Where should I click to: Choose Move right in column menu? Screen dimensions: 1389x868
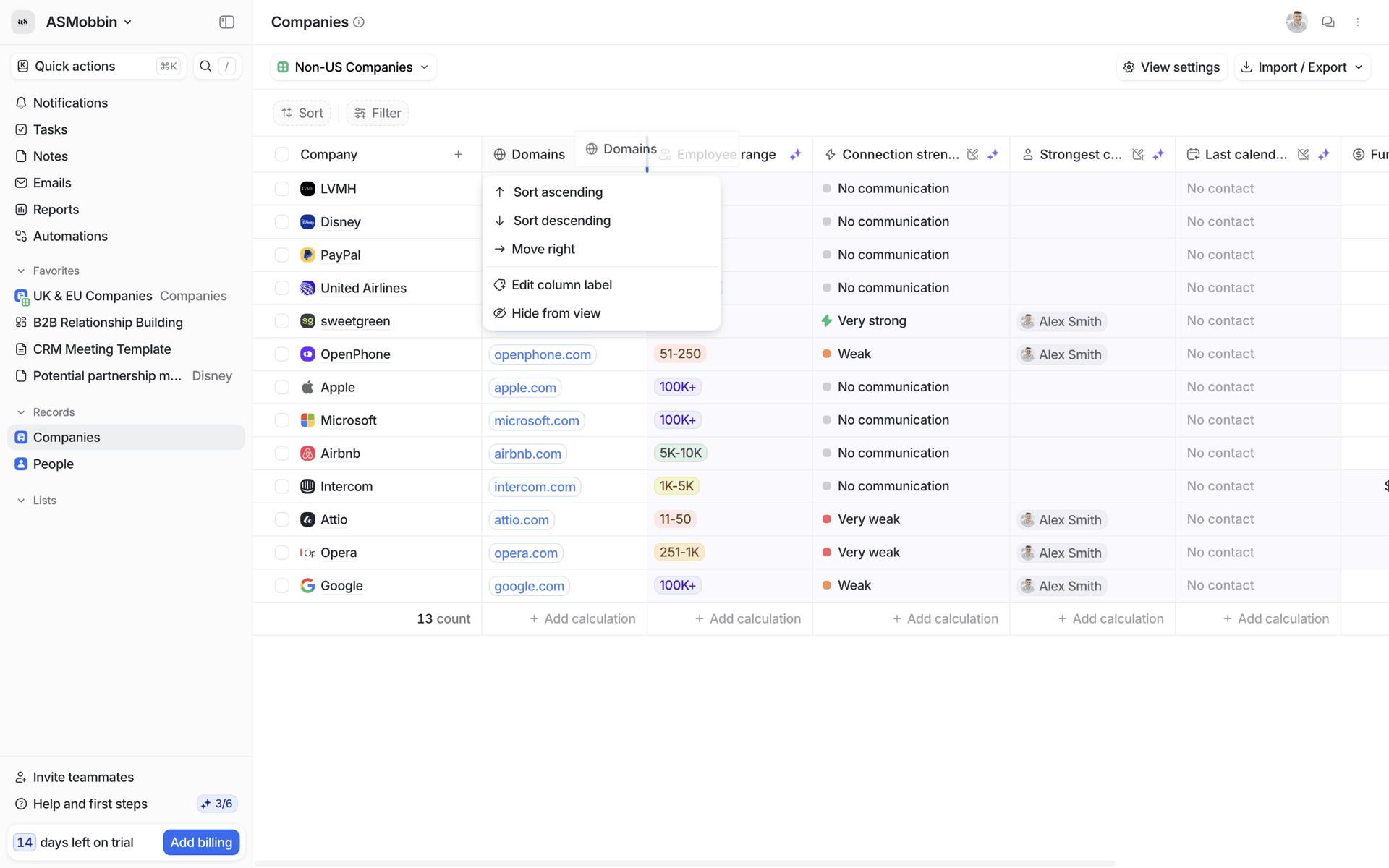click(x=601, y=249)
